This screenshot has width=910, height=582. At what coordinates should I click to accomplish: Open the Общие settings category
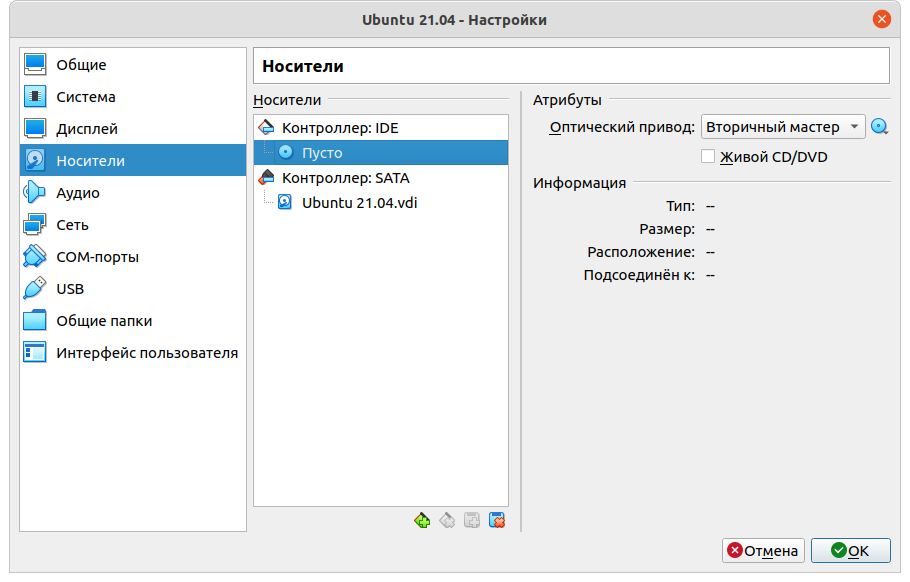133,64
